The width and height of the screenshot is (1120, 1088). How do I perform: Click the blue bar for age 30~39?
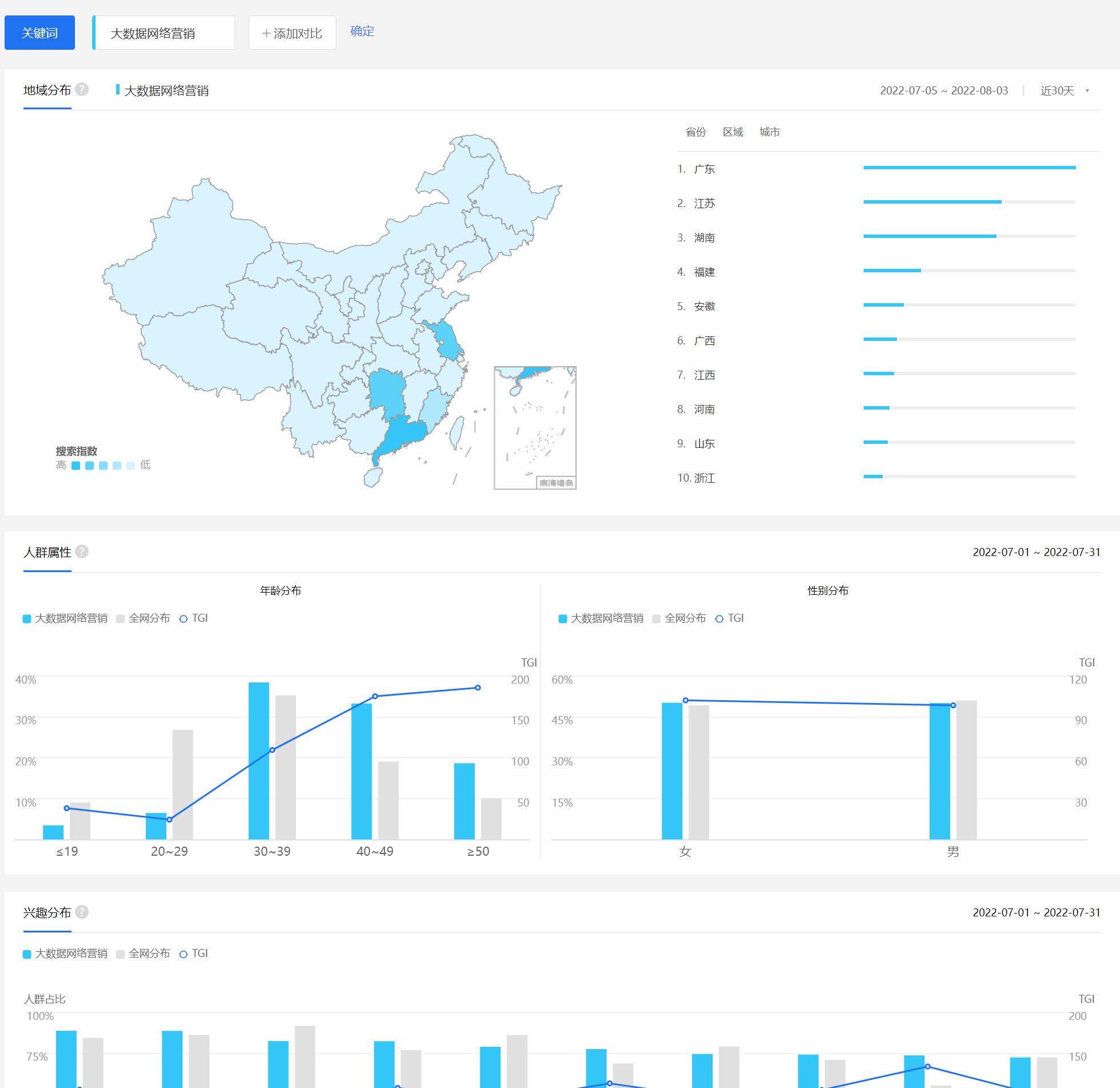(x=259, y=761)
